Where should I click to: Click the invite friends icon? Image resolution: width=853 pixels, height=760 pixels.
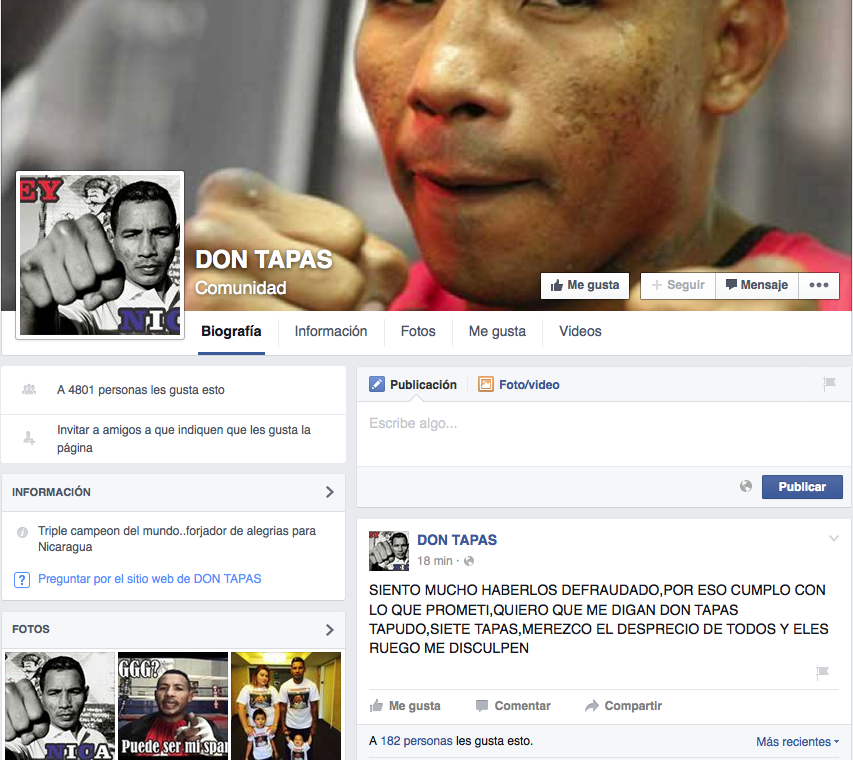29,438
